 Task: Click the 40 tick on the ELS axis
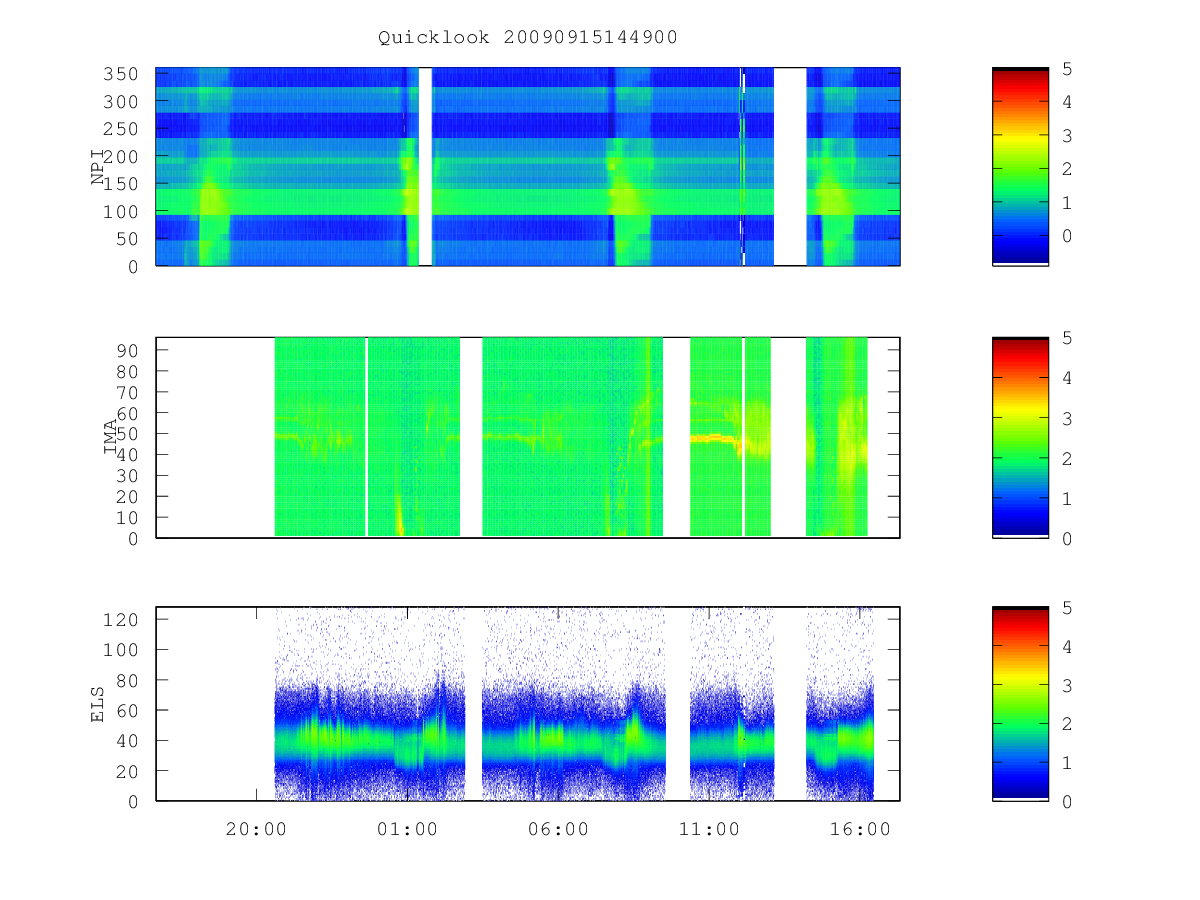[x=127, y=740]
